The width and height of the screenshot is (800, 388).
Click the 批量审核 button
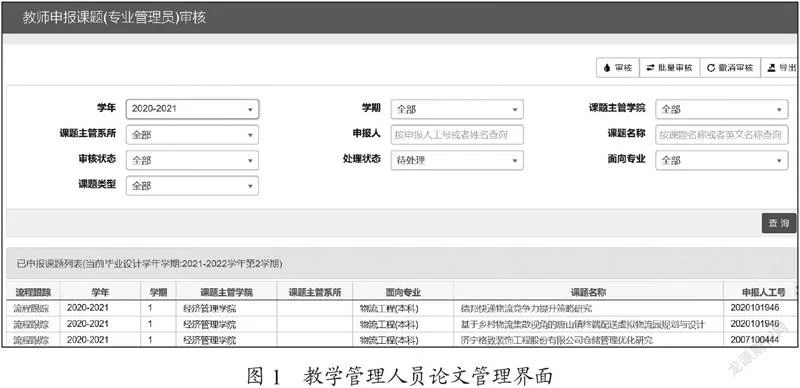click(x=669, y=68)
